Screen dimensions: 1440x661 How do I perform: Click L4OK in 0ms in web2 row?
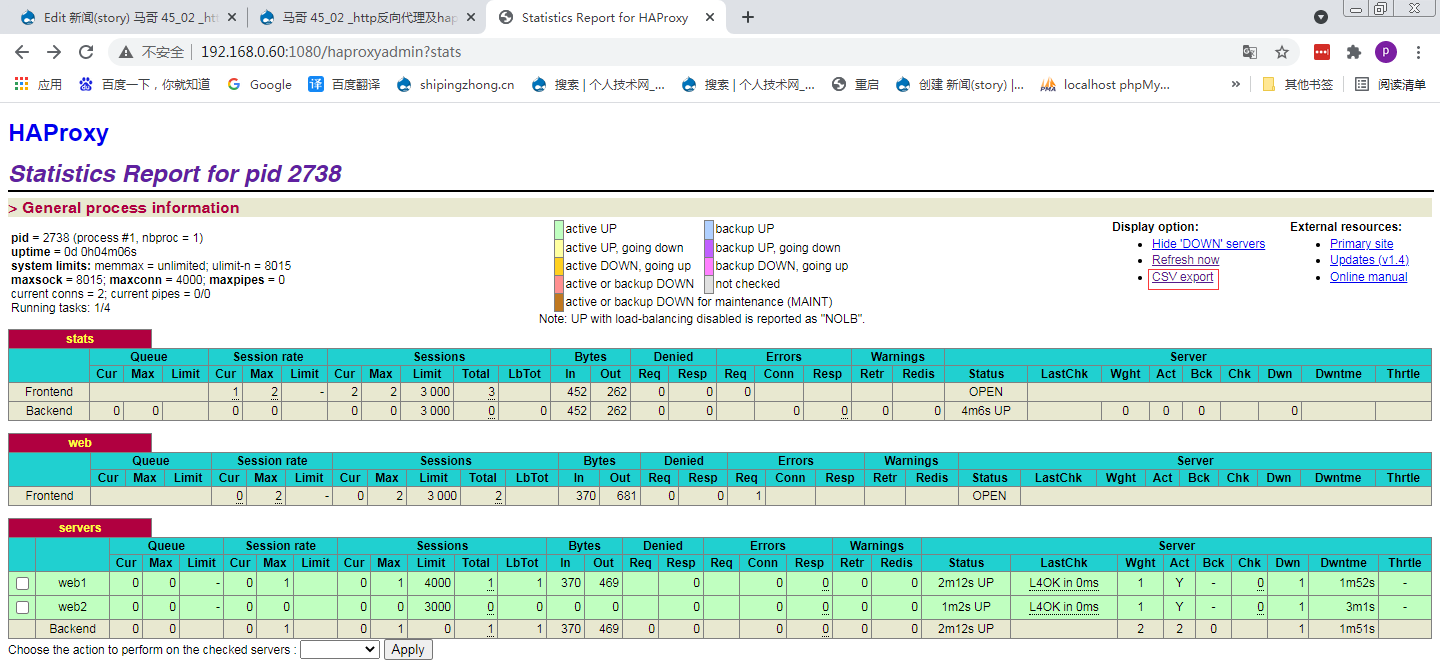(x=1063, y=607)
